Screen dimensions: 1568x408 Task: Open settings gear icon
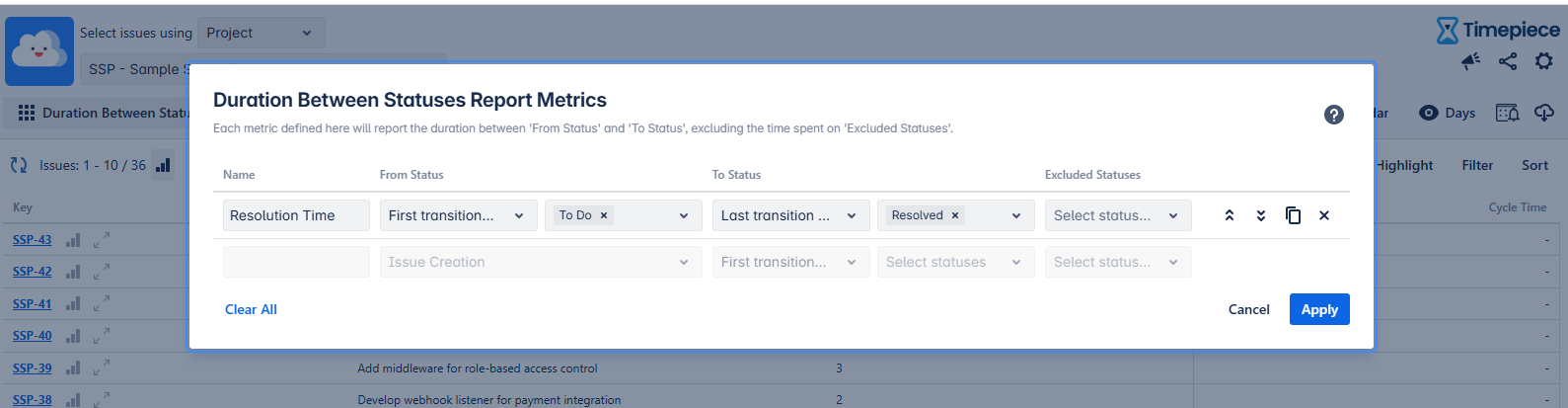[1543, 61]
